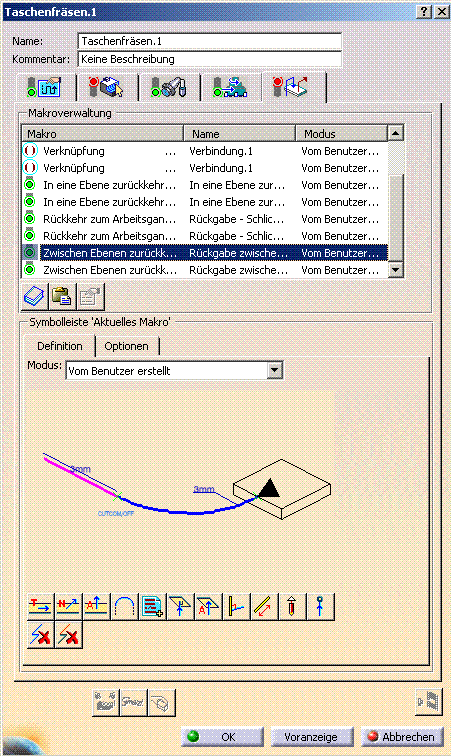
Task: Add an axial motion icon
Action: [96, 606]
